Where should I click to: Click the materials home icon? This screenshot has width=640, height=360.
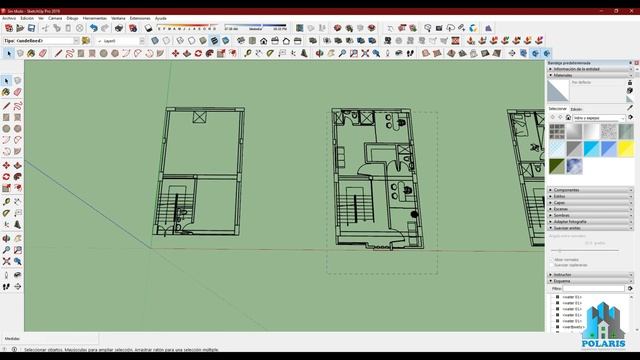coord(568,118)
